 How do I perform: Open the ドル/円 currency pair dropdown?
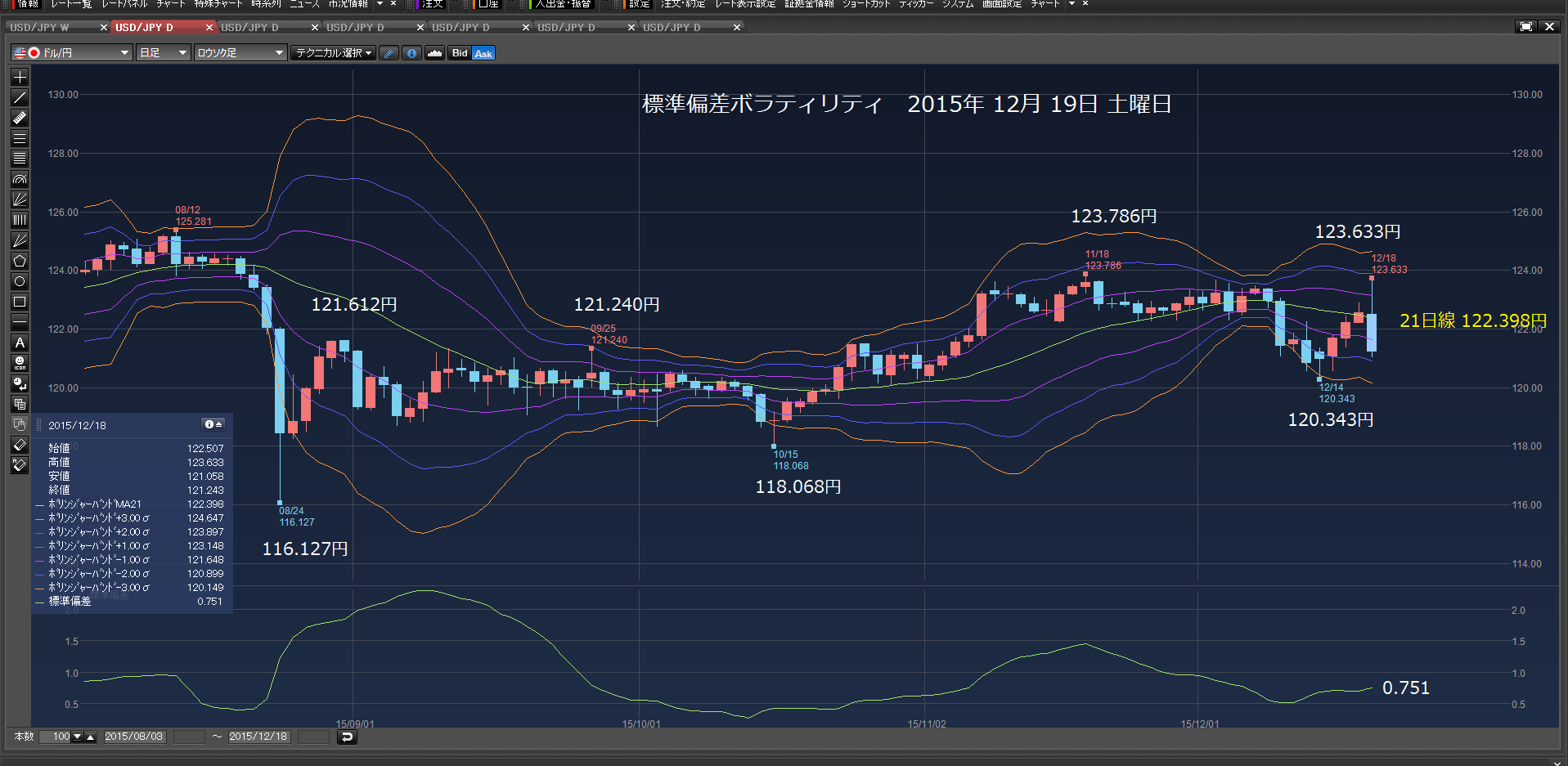point(72,53)
